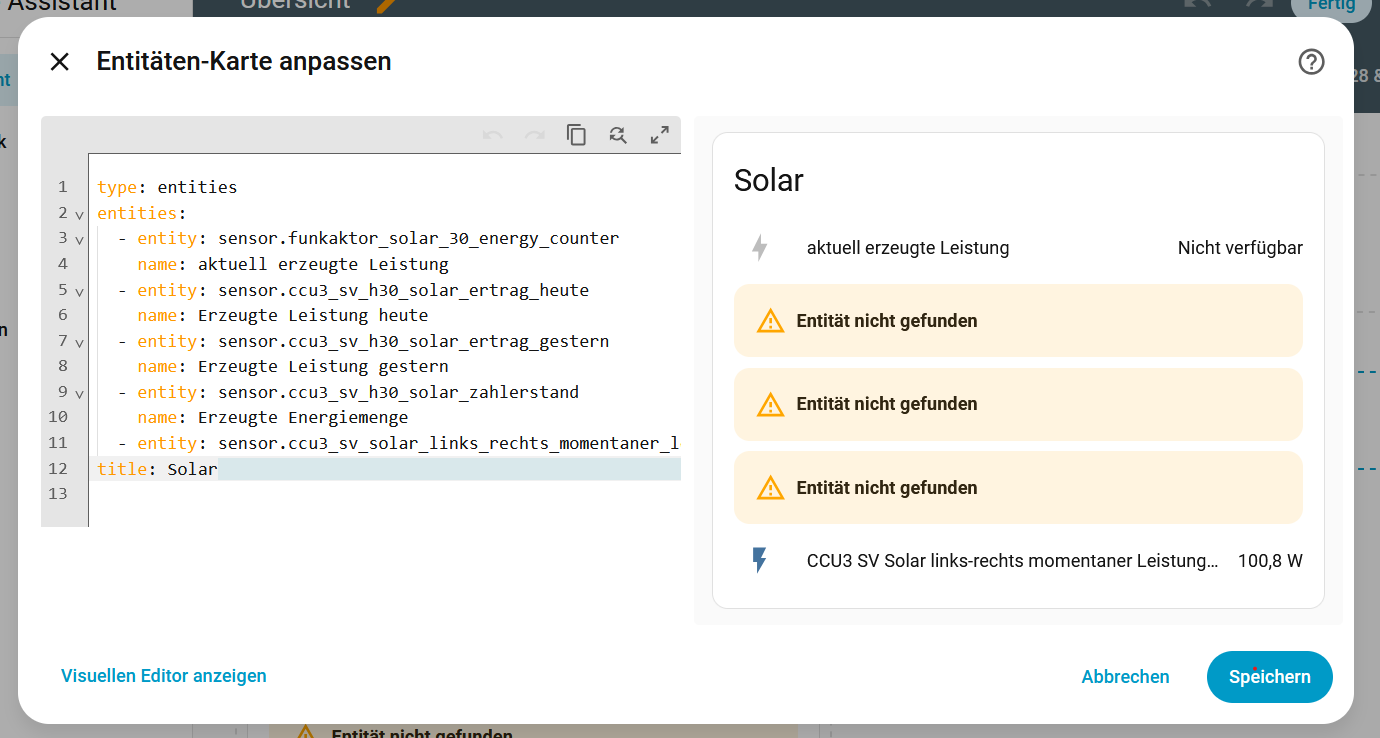
Task: Click the lightning icon next to CCU3 SV Solar
Action: (759, 561)
